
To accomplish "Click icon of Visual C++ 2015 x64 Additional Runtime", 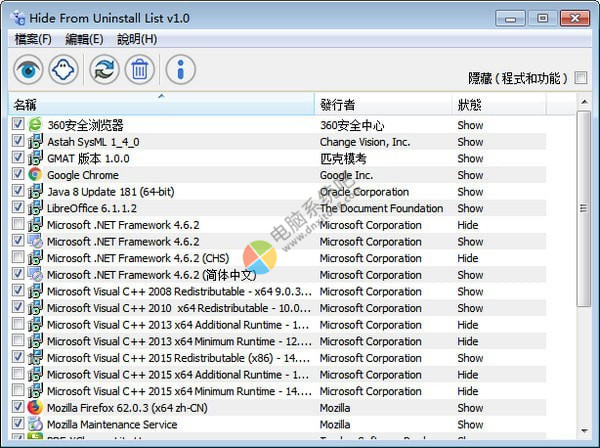I will (x=35, y=374).
